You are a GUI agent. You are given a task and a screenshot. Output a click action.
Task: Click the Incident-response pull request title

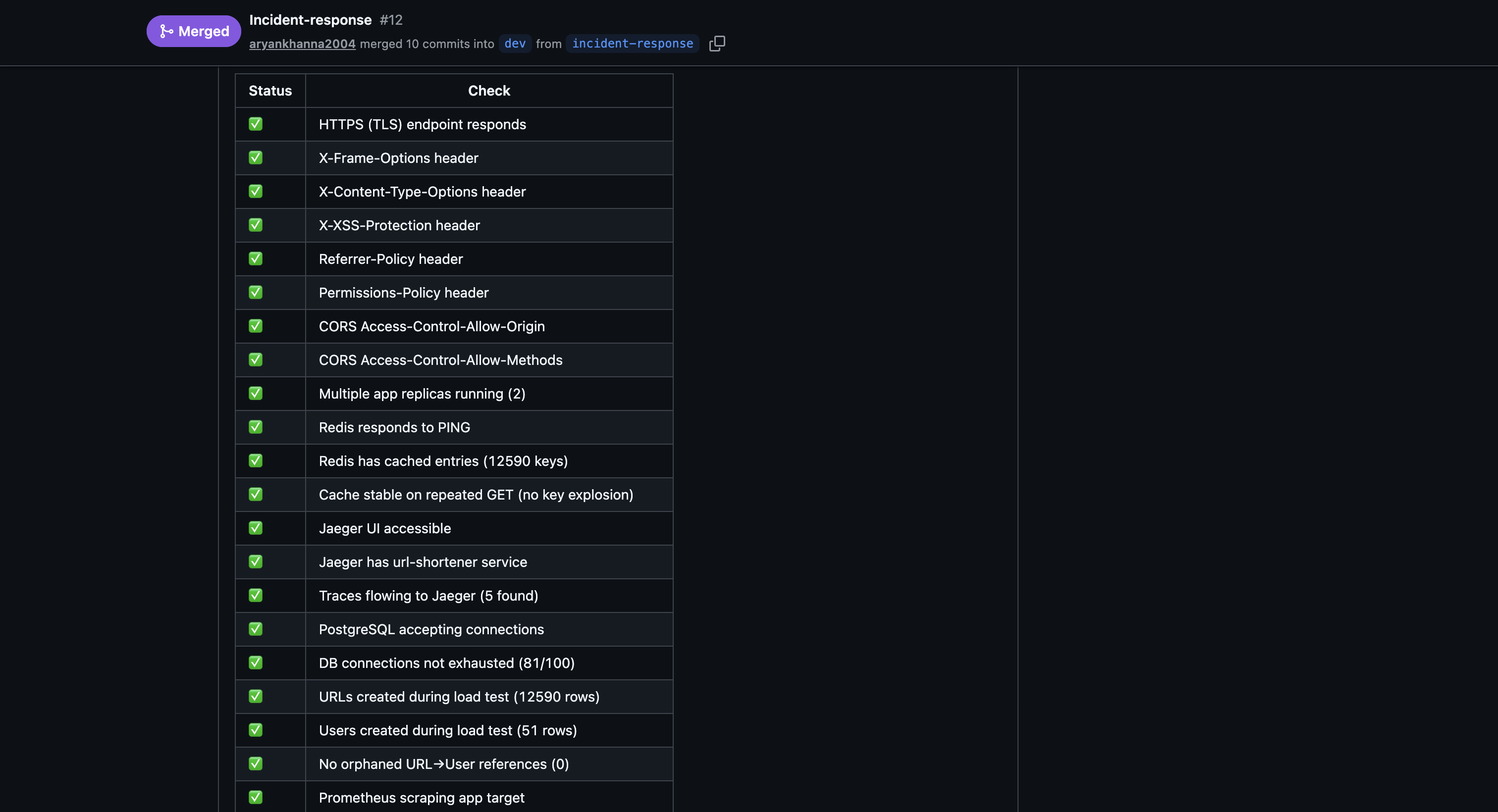(311, 19)
